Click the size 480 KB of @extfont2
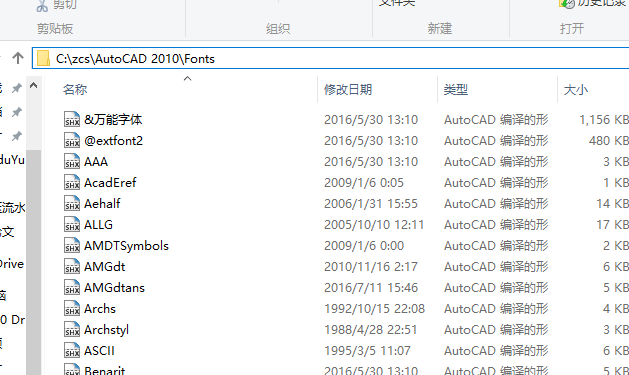This screenshot has width=629, height=375. tap(609, 140)
